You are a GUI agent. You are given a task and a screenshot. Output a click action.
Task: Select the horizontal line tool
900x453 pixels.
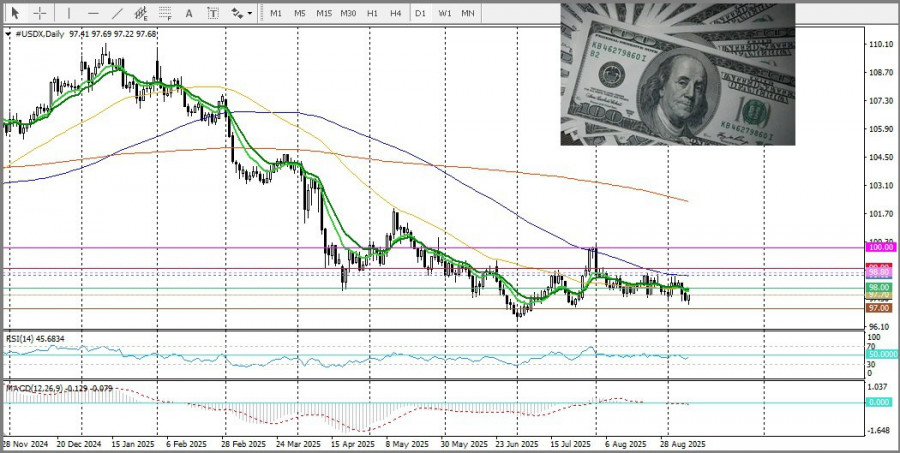pyautogui.click(x=92, y=13)
